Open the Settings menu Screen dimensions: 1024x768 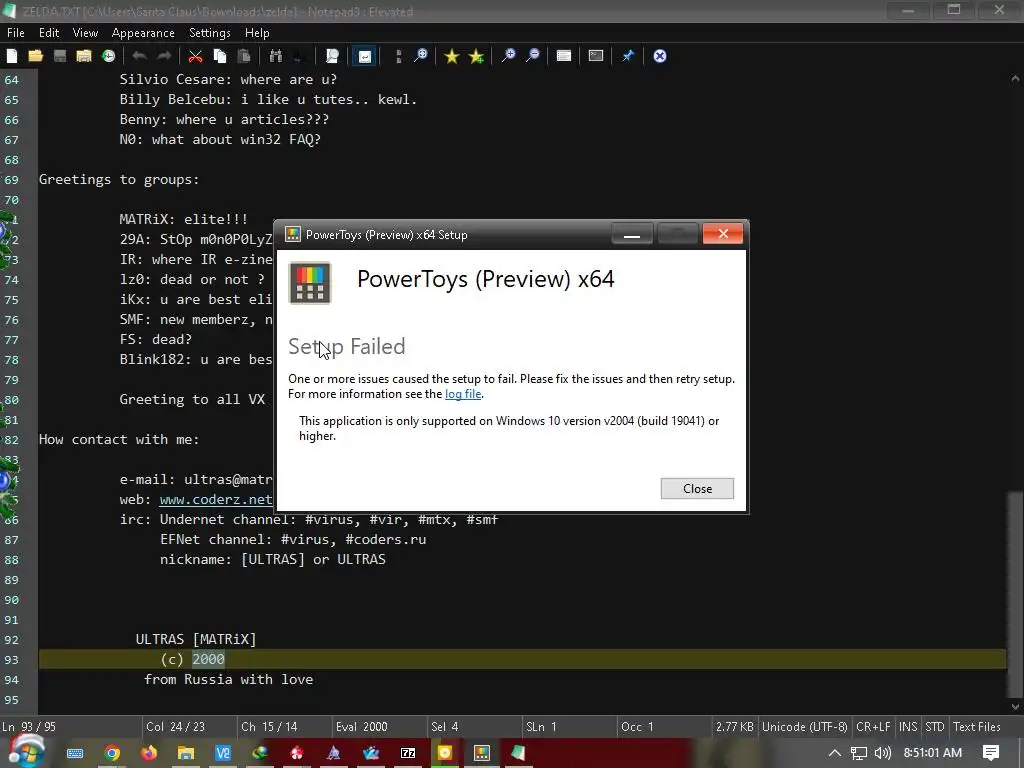point(210,33)
